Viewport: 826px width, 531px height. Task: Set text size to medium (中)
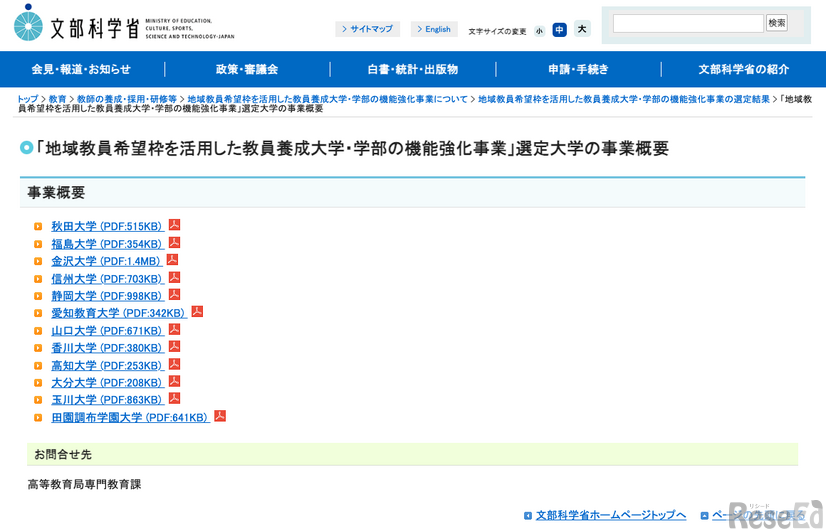coord(559,30)
